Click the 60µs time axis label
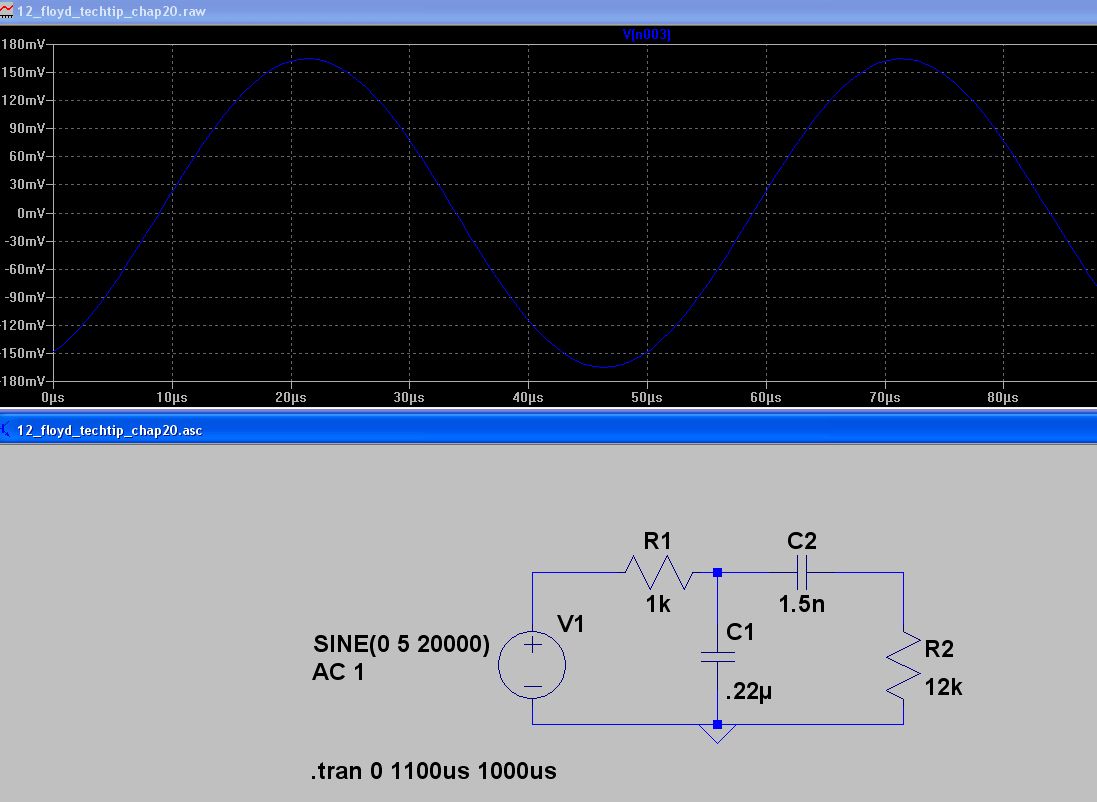1097x802 pixels. [765, 398]
